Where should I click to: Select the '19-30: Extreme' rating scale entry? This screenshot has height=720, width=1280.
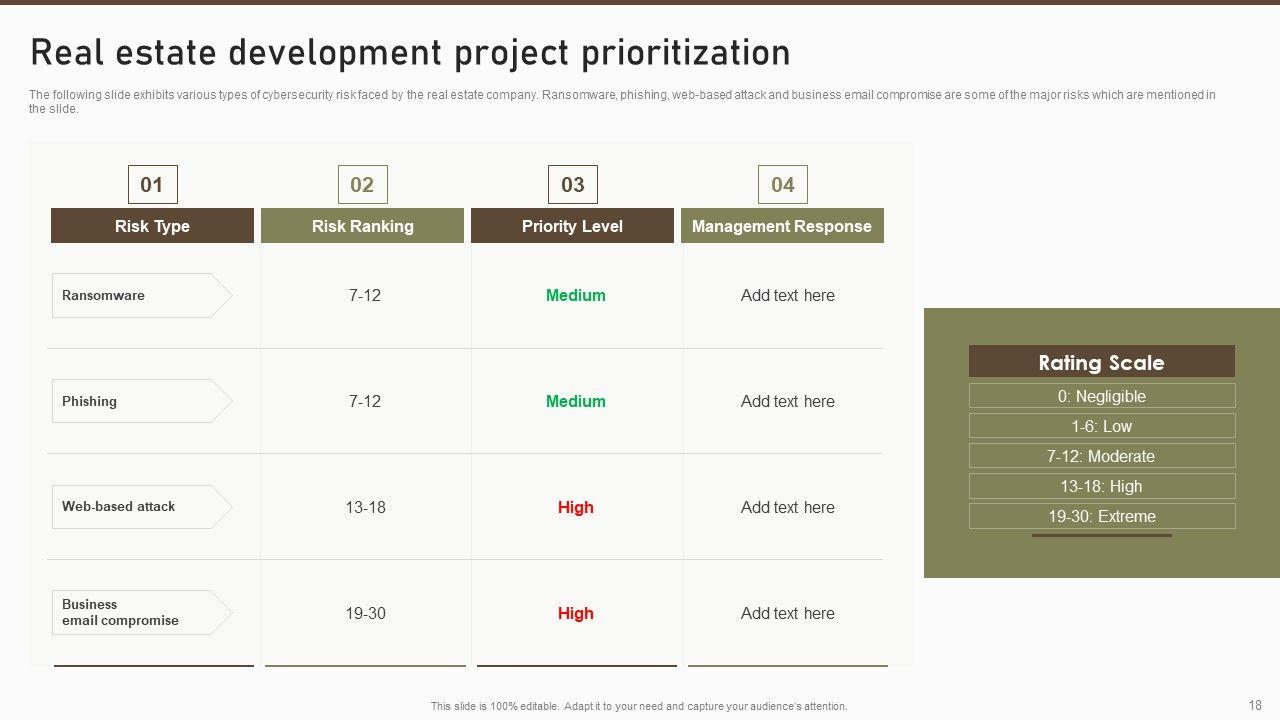[1102, 516]
